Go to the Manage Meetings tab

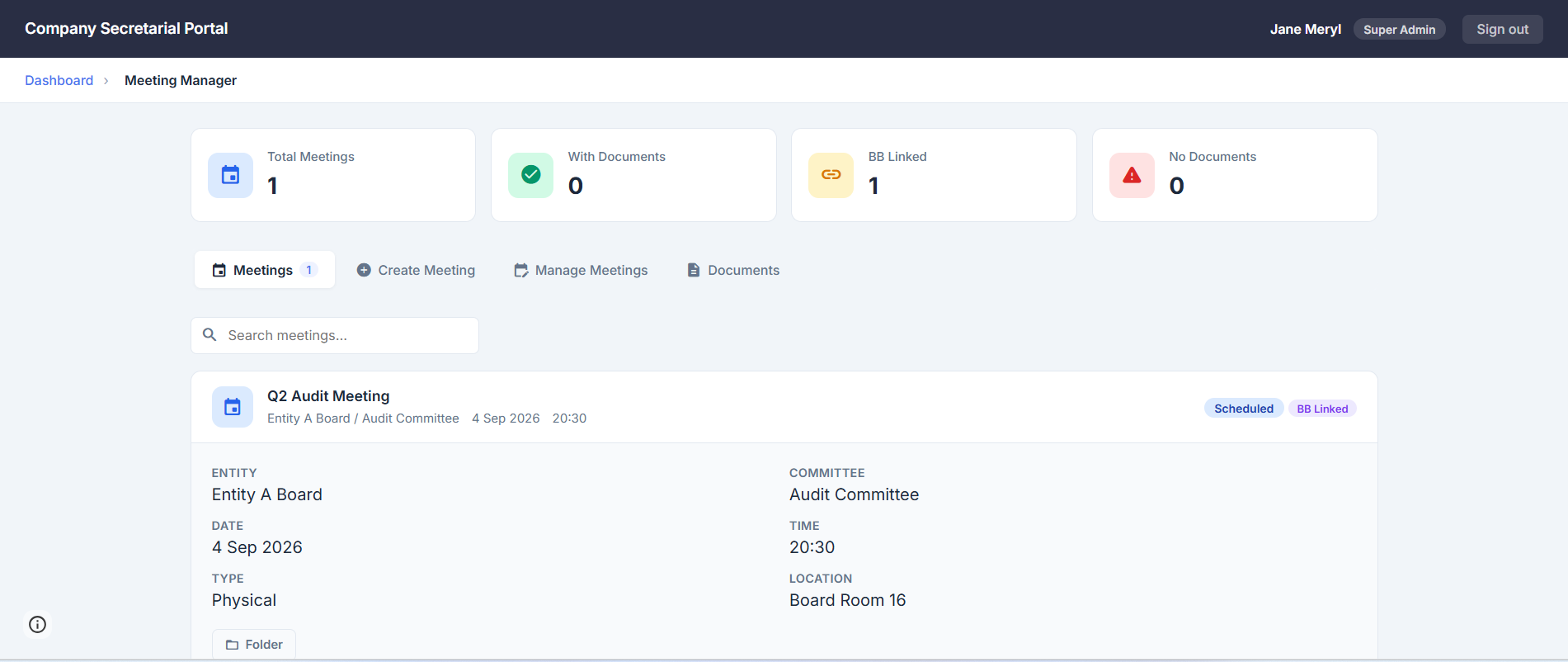coord(581,270)
